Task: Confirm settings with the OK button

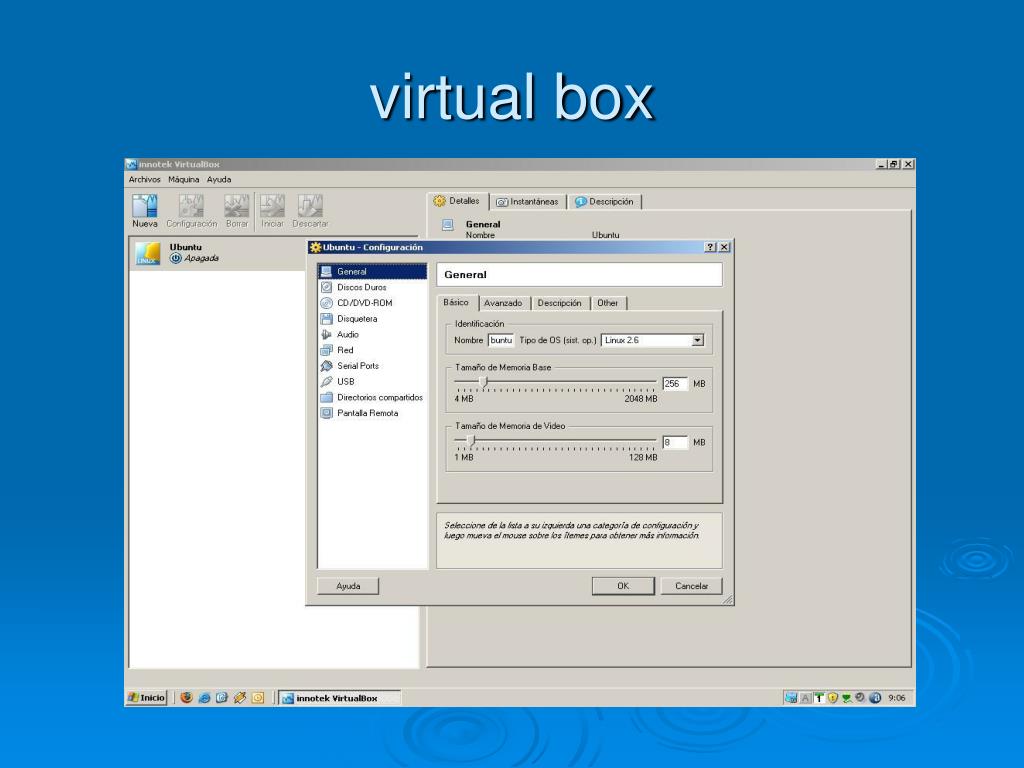Action: (623, 586)
